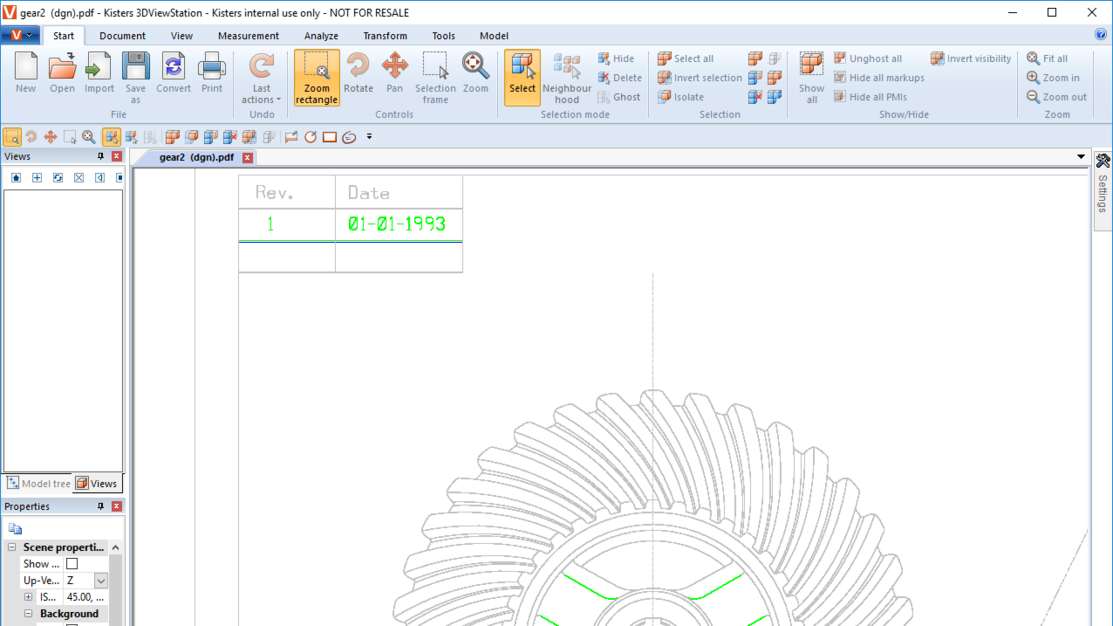Click Hide all markups button
The width and height of the screenshot is (1113, 626).
pos(879,77)
